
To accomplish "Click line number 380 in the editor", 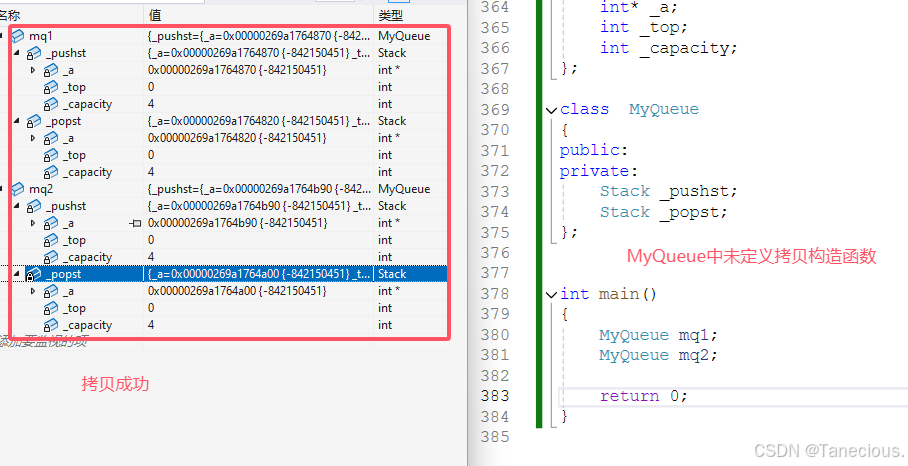I will click(495, 335).
